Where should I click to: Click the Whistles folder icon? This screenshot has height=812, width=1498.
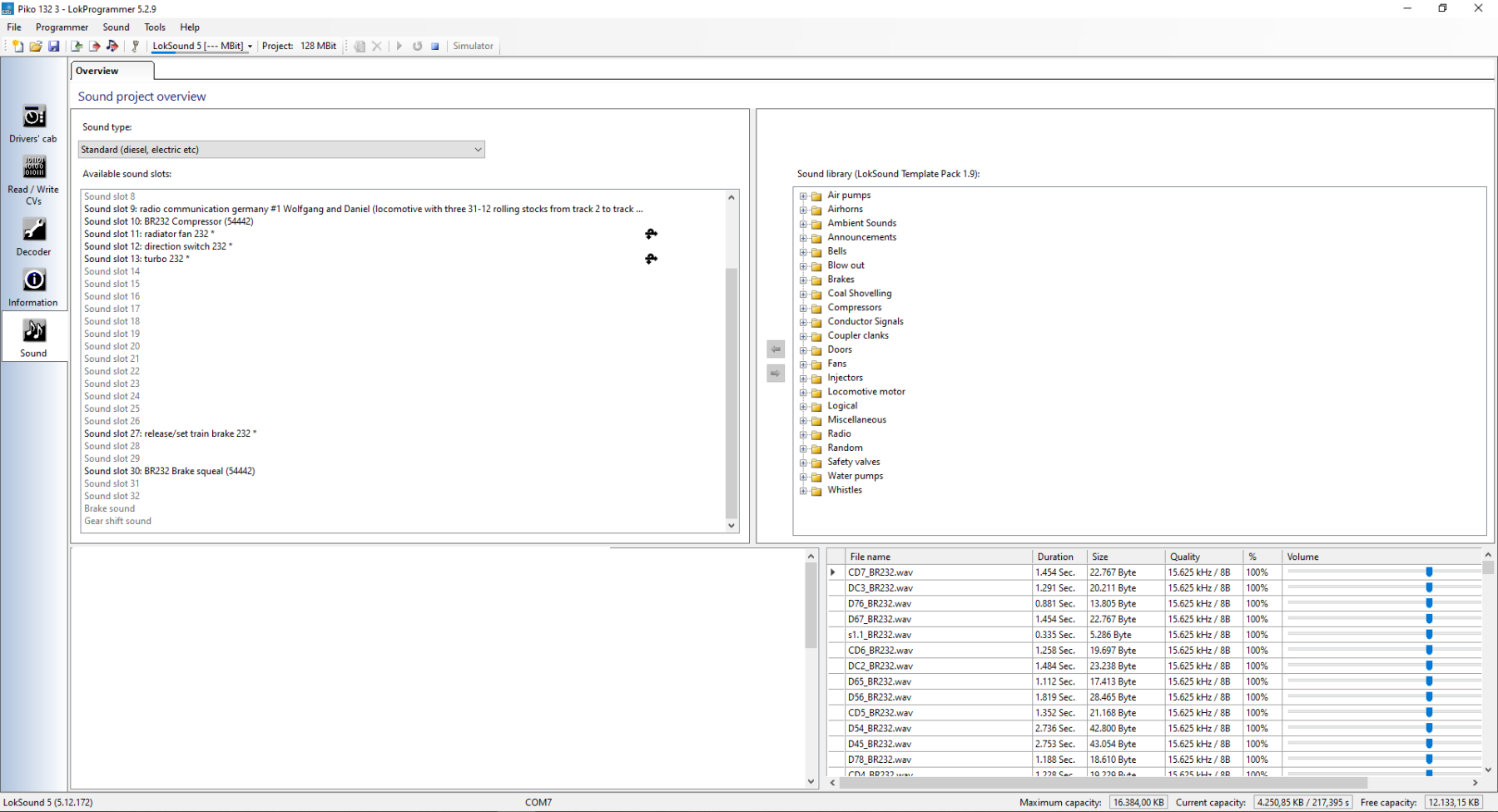click(x=816, y=491)
